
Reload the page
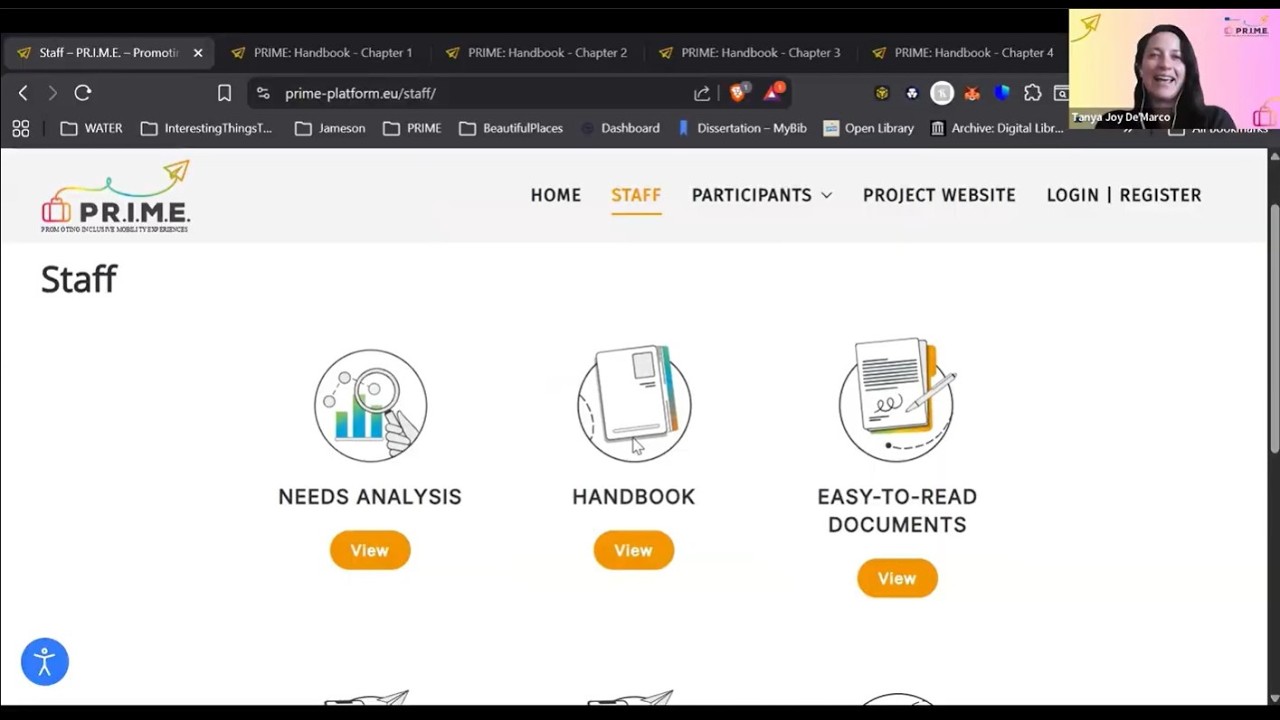point(83,93)
